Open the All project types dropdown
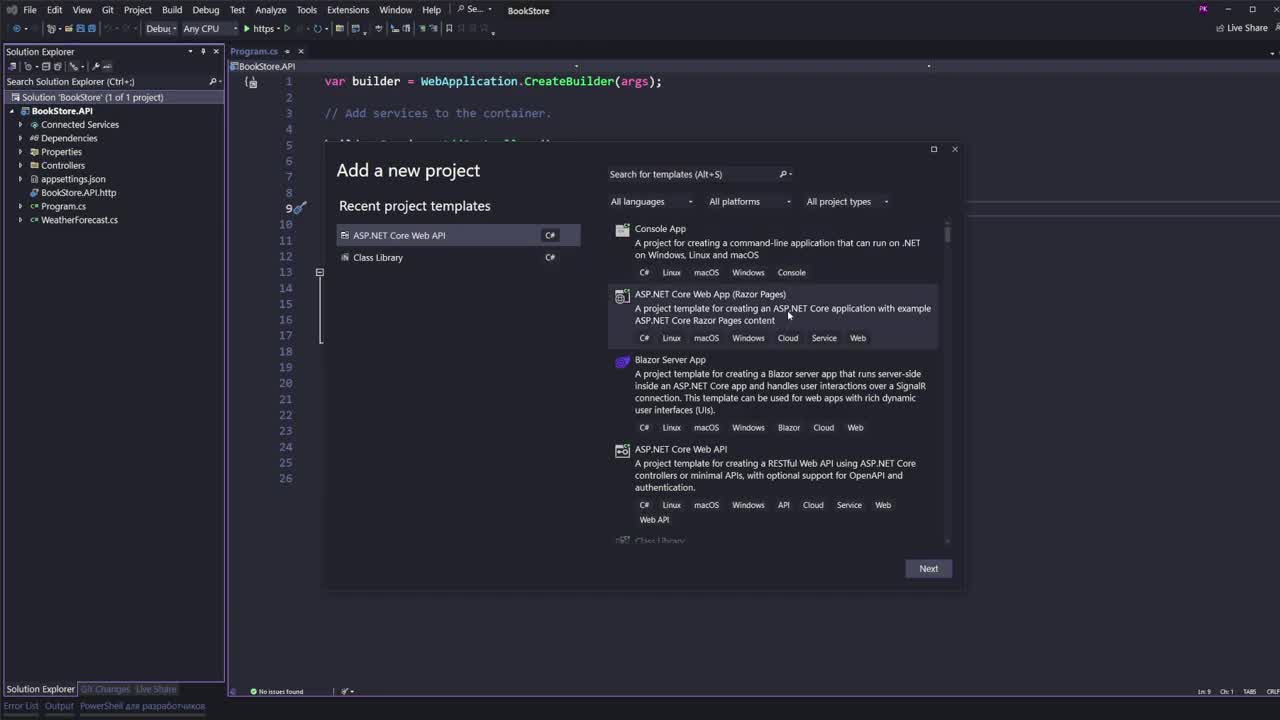Viewport: 1280px width, 720px height. [x=847, y=202]
